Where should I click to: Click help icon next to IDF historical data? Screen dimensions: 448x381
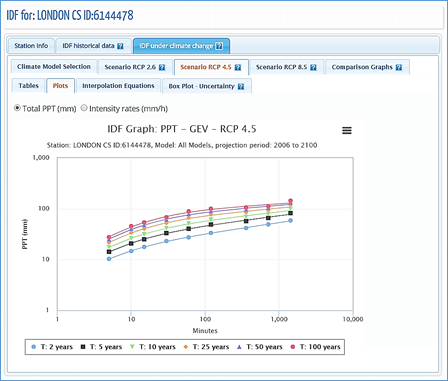point(120,46)
